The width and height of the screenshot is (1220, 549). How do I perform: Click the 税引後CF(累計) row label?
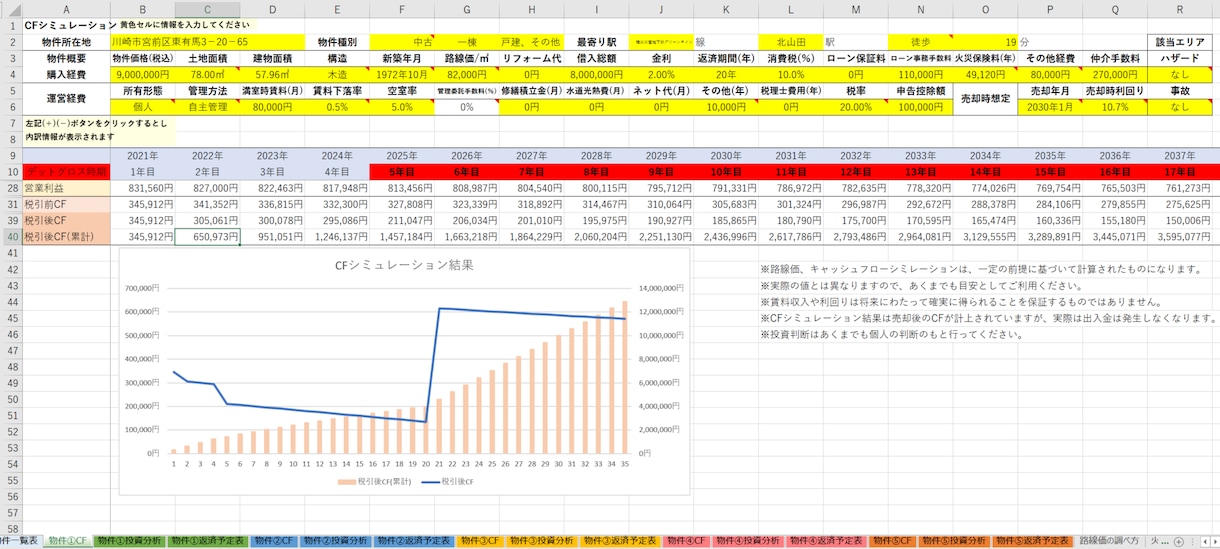[x=66, y=237]
